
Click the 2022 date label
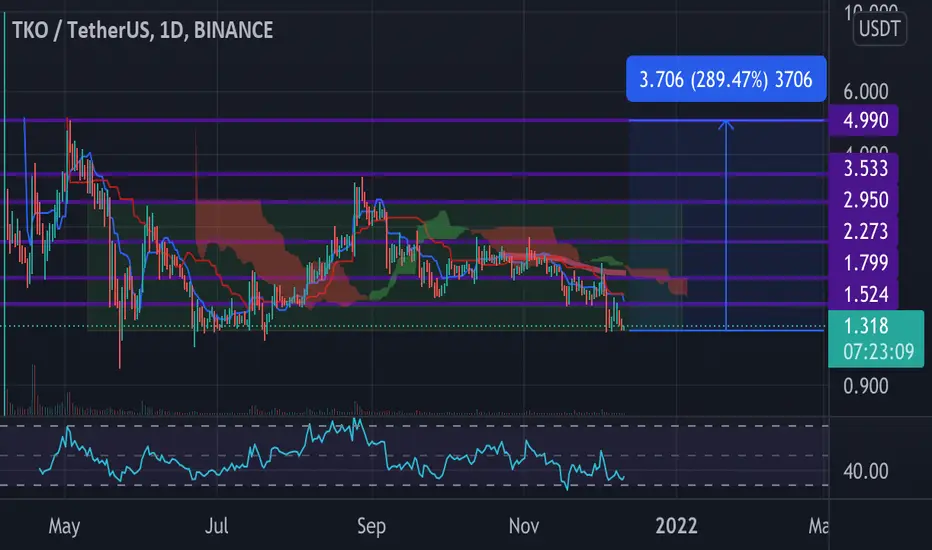[676, 526]
